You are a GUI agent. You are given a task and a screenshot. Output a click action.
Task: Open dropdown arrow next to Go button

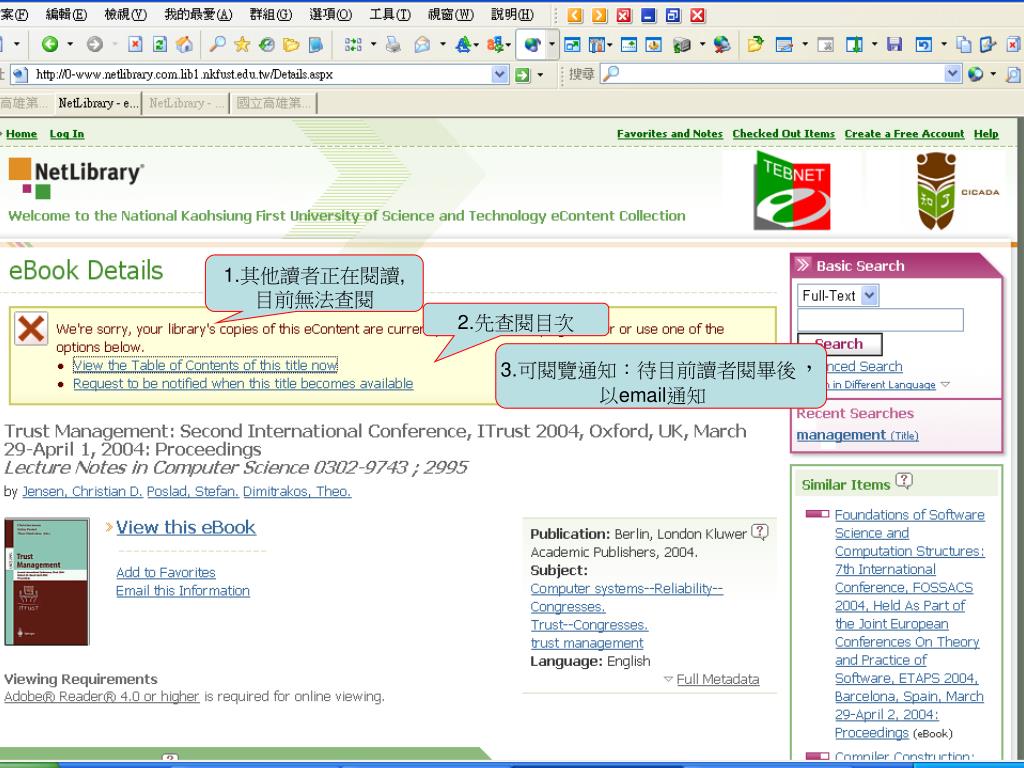pos(540,74)
